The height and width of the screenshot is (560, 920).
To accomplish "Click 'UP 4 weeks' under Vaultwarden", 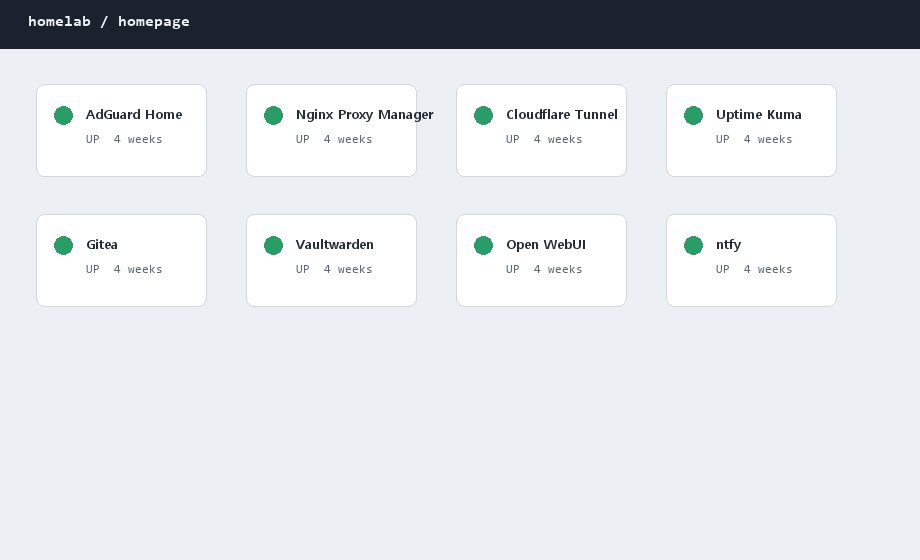I will coord(334,269).
